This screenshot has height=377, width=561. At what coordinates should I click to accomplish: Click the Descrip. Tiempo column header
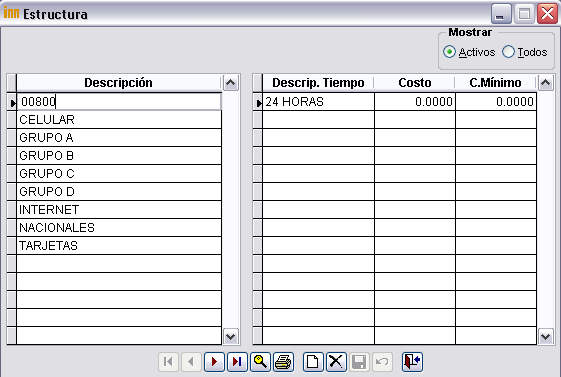coord(318,83)
